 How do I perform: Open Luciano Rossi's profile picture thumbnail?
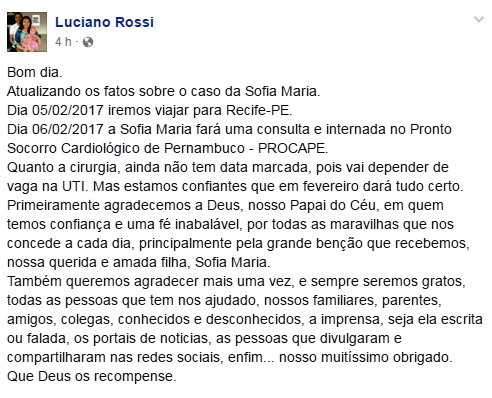tap(27, 32)
